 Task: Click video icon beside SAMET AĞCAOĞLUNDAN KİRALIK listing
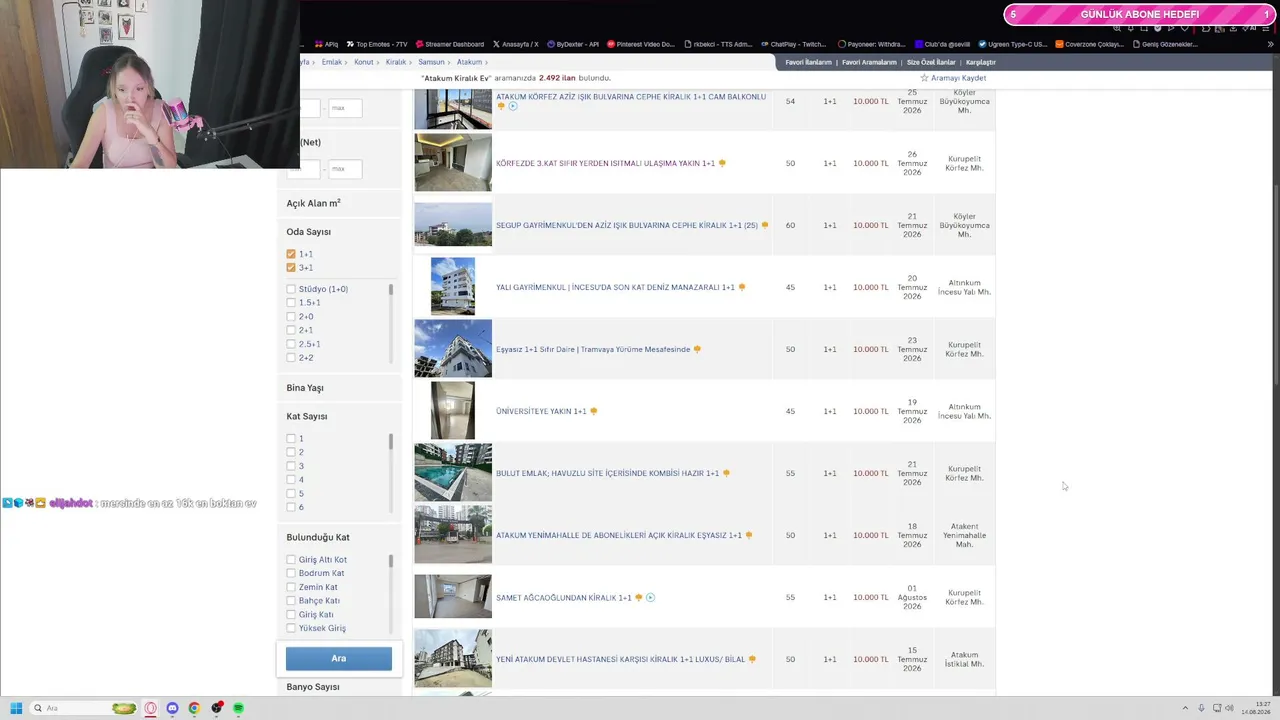click(x=650, y=598)
